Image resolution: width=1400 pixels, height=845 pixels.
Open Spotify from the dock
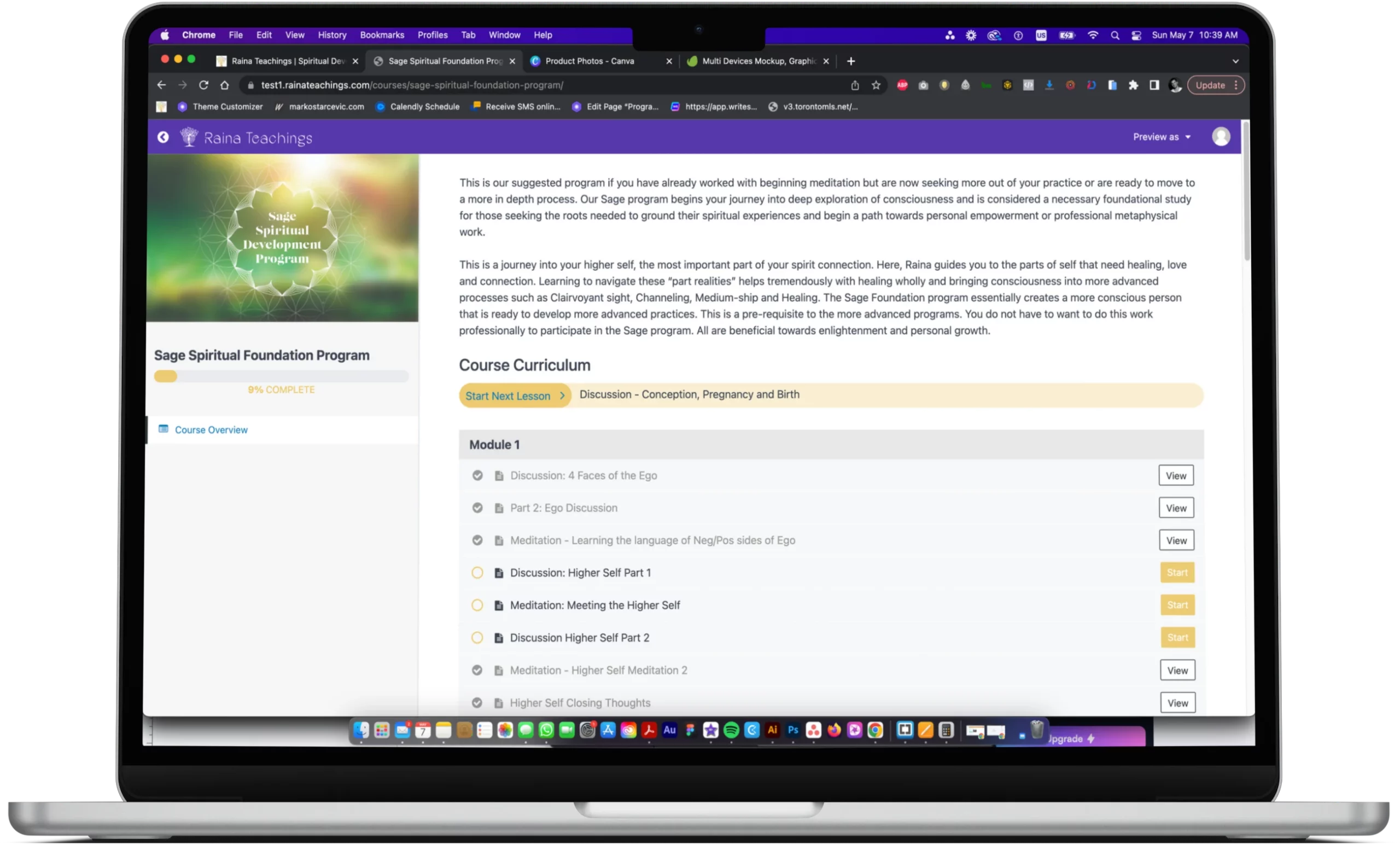pos(731,730)
